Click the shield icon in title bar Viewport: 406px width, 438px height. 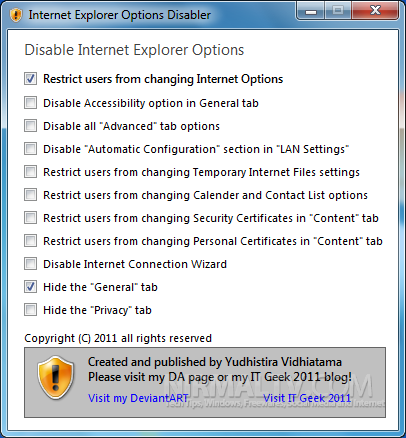point(16,15)
